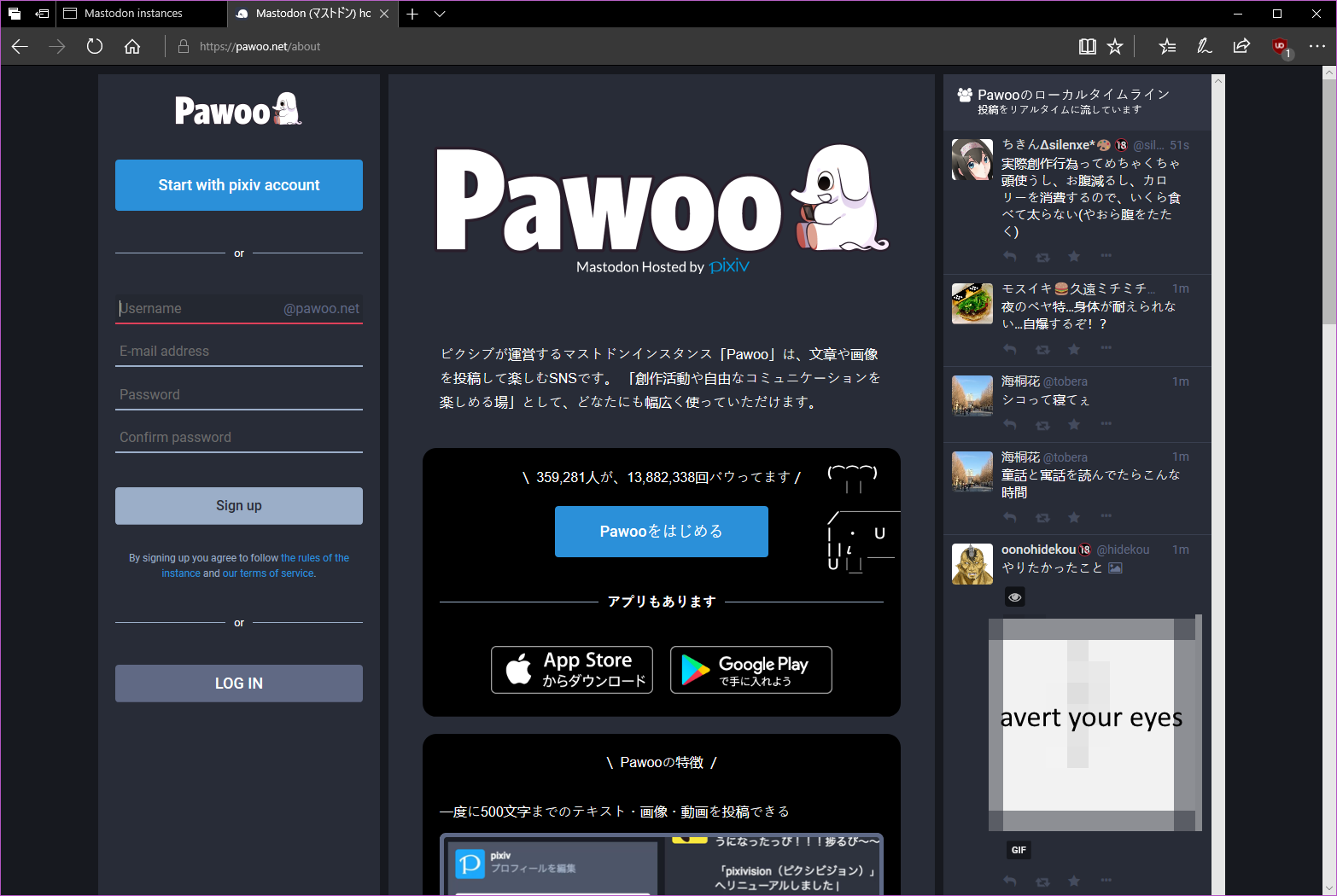This screenshot has width=1337, height=896.
Task: Click the Pawooのローカルタイムライン header
Action: click(1073, 95)
